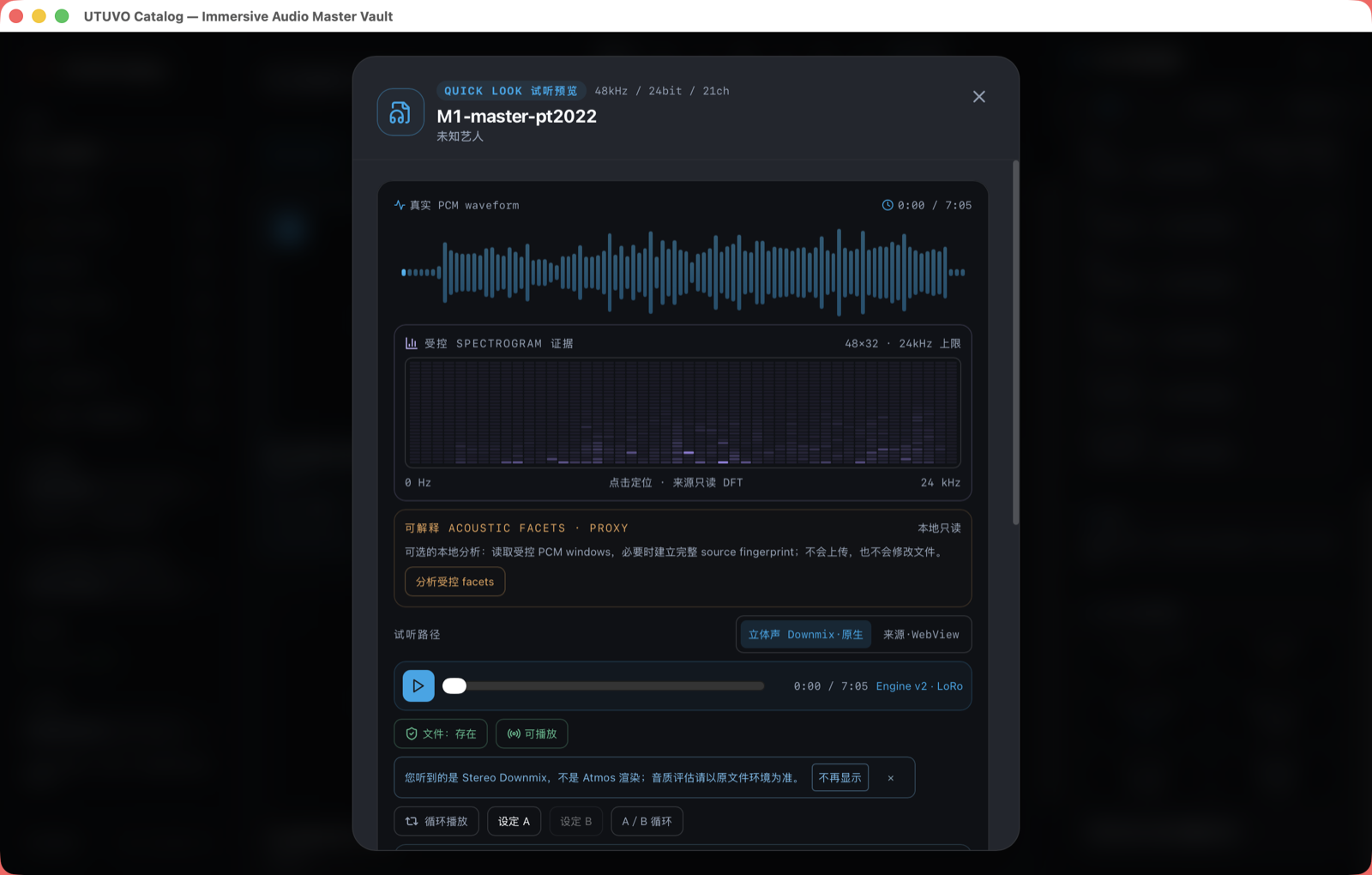Click the 文件: 存在 status badge
The width and height of the screenshot is (1372, 875).
441,734
